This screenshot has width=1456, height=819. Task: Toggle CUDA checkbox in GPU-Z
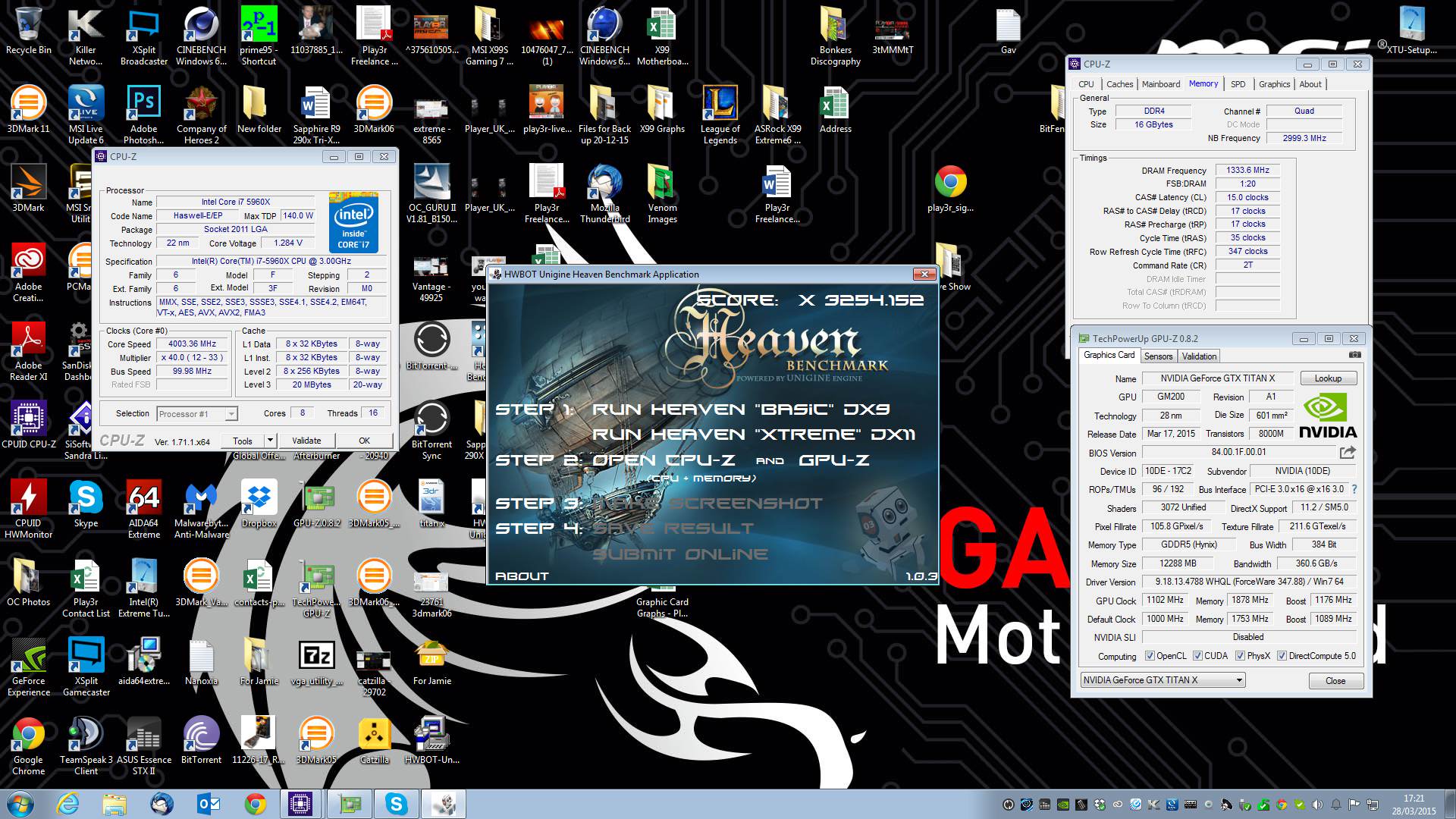pyautogui.click(x=1197, y=656)
